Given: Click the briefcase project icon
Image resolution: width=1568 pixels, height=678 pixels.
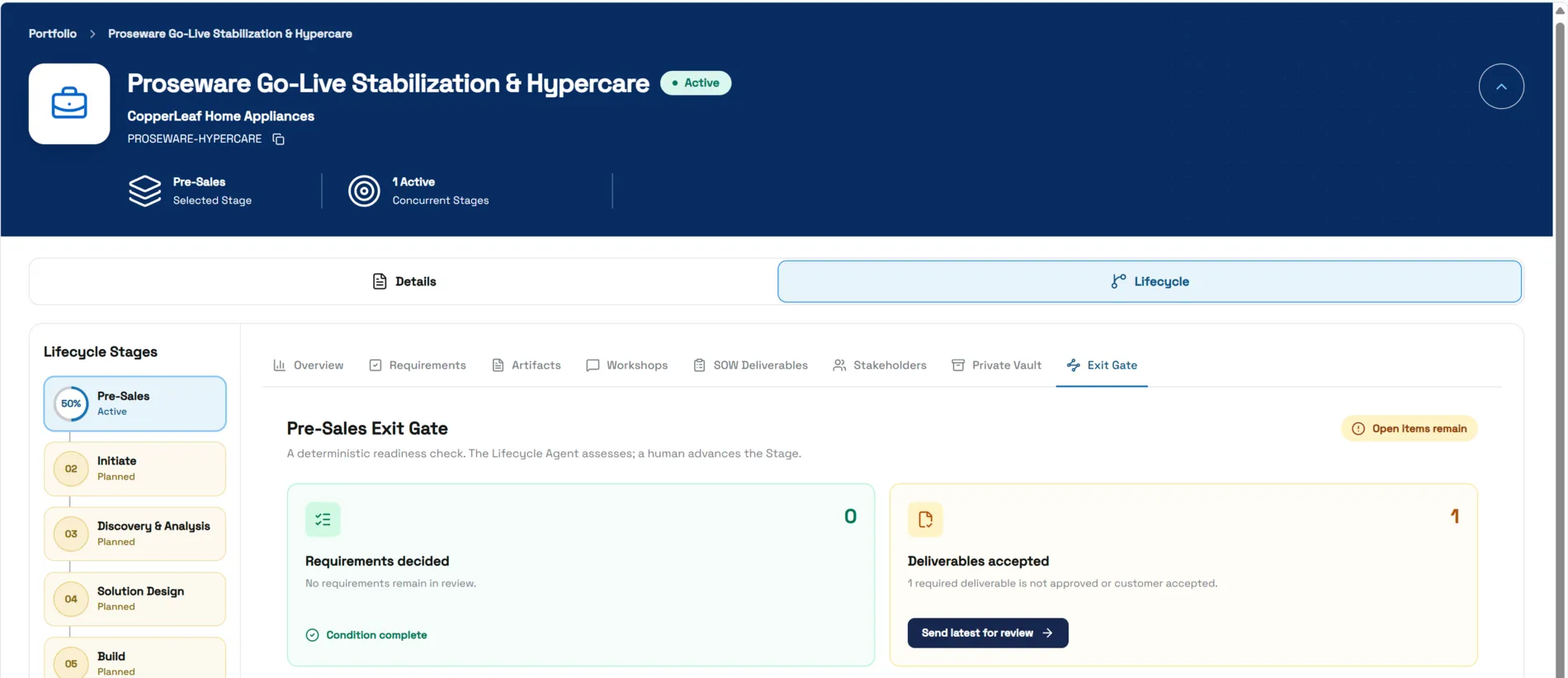Looking at the screenshot, I should (x=69, y=104).
